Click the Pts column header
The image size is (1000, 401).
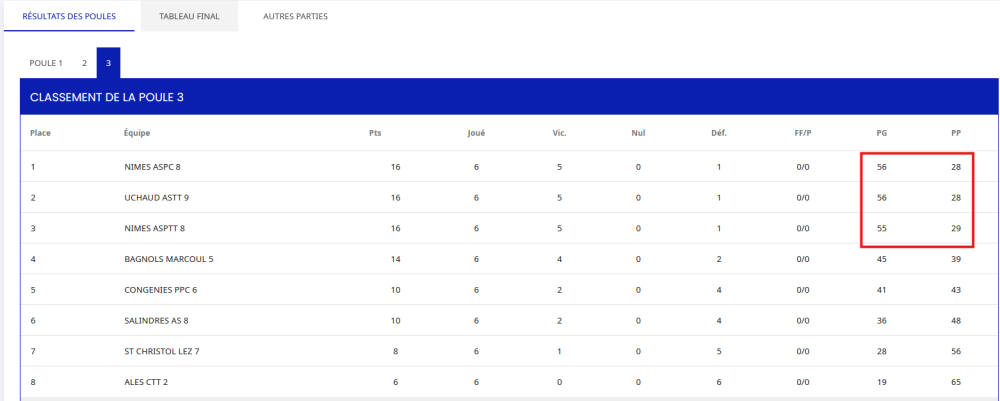[375, 133]
